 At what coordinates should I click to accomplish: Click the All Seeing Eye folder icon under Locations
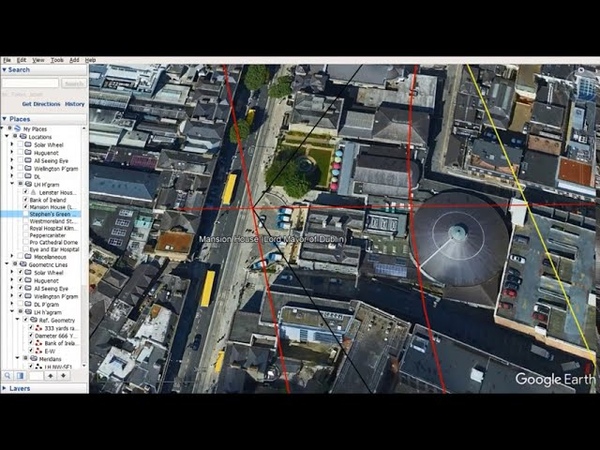point(28,160)
